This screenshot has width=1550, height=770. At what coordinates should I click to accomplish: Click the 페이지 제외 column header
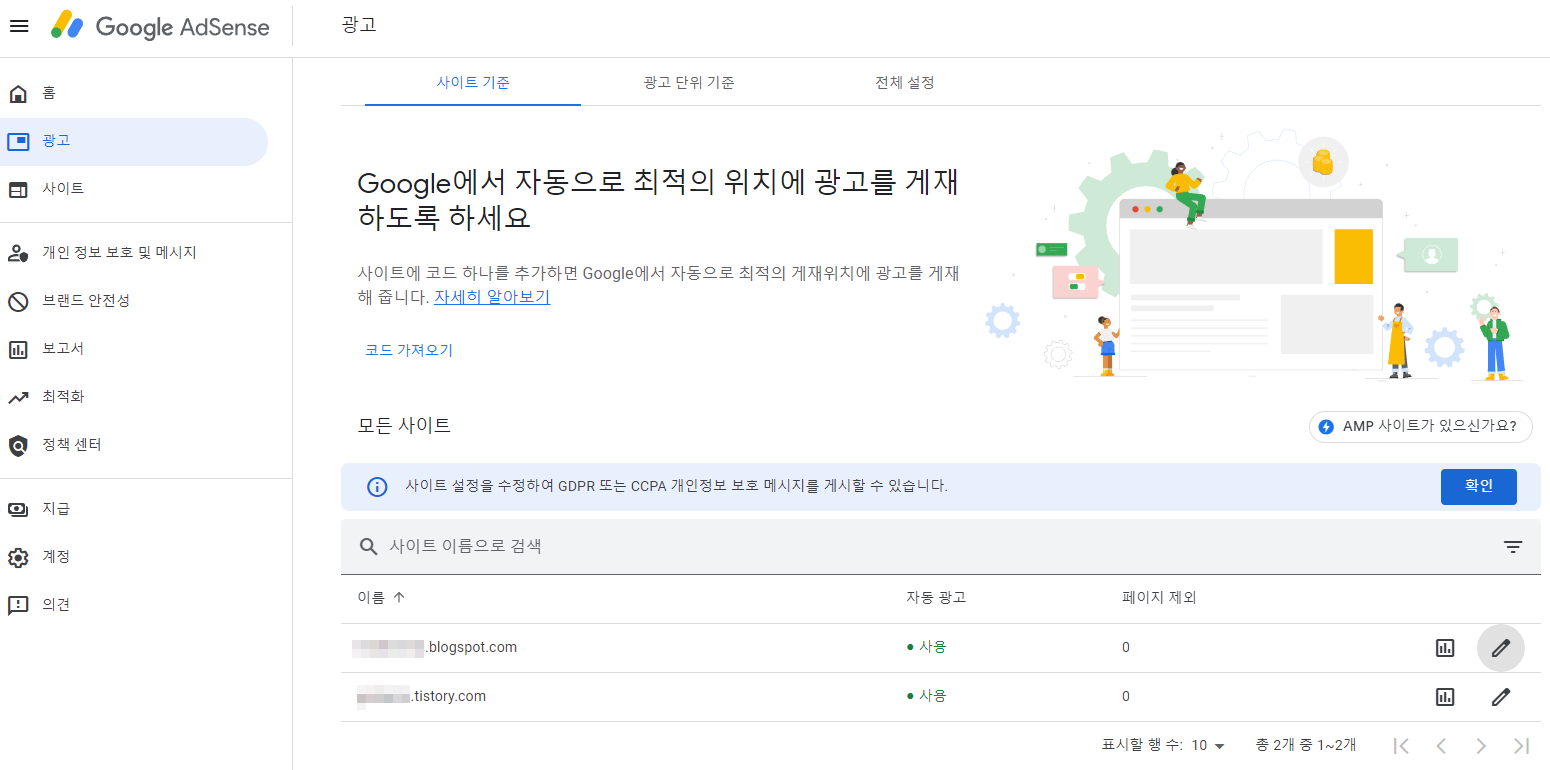(x=1159, y=598)
